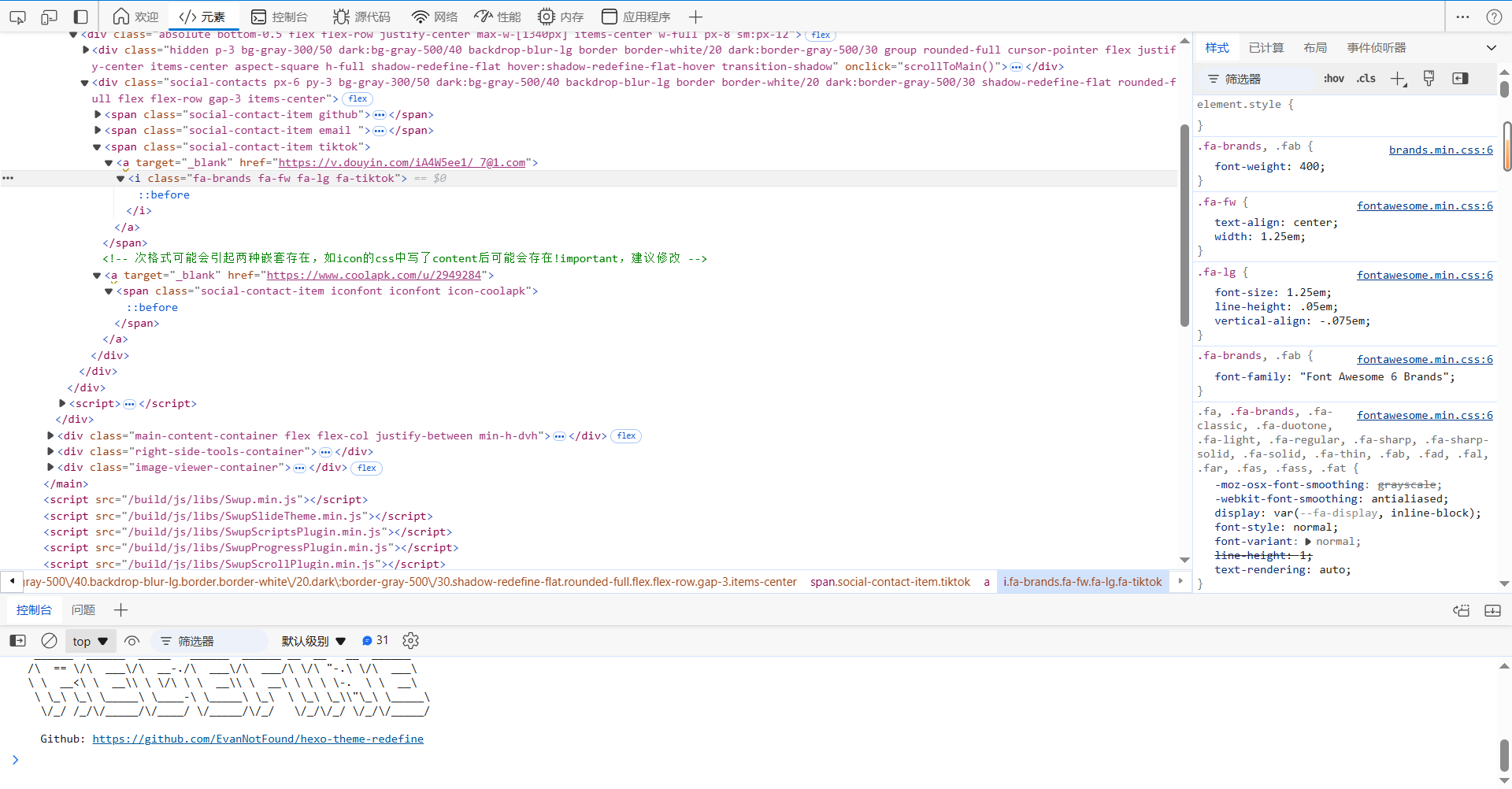This screenshot has height=789, width=1512.
Task: Open console settings gear
Action: click(x=410, y=641)
